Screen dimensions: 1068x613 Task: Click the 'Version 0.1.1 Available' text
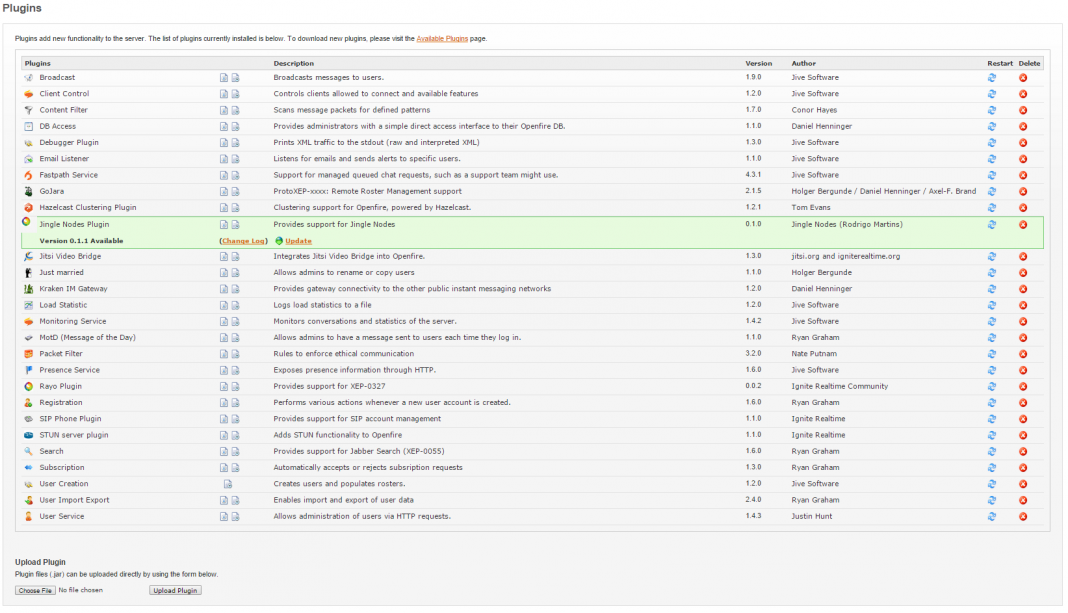[81, 241]
